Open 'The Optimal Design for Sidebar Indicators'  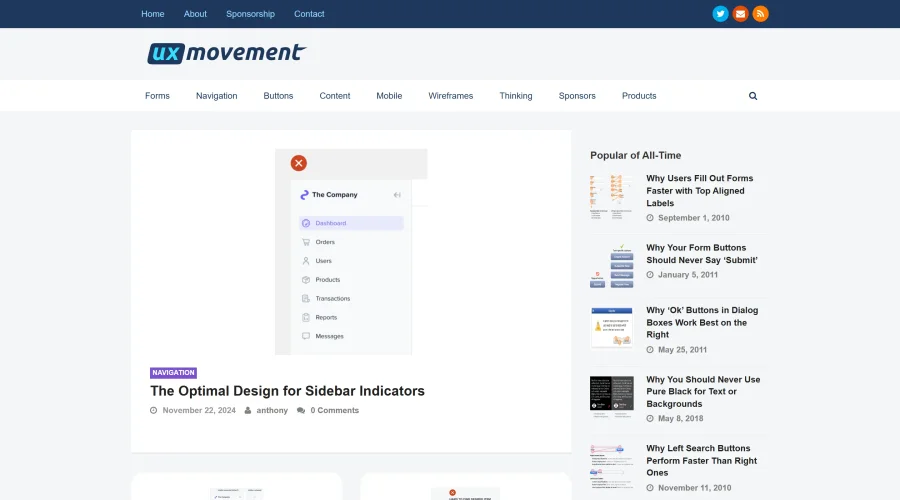coord(288,391)
